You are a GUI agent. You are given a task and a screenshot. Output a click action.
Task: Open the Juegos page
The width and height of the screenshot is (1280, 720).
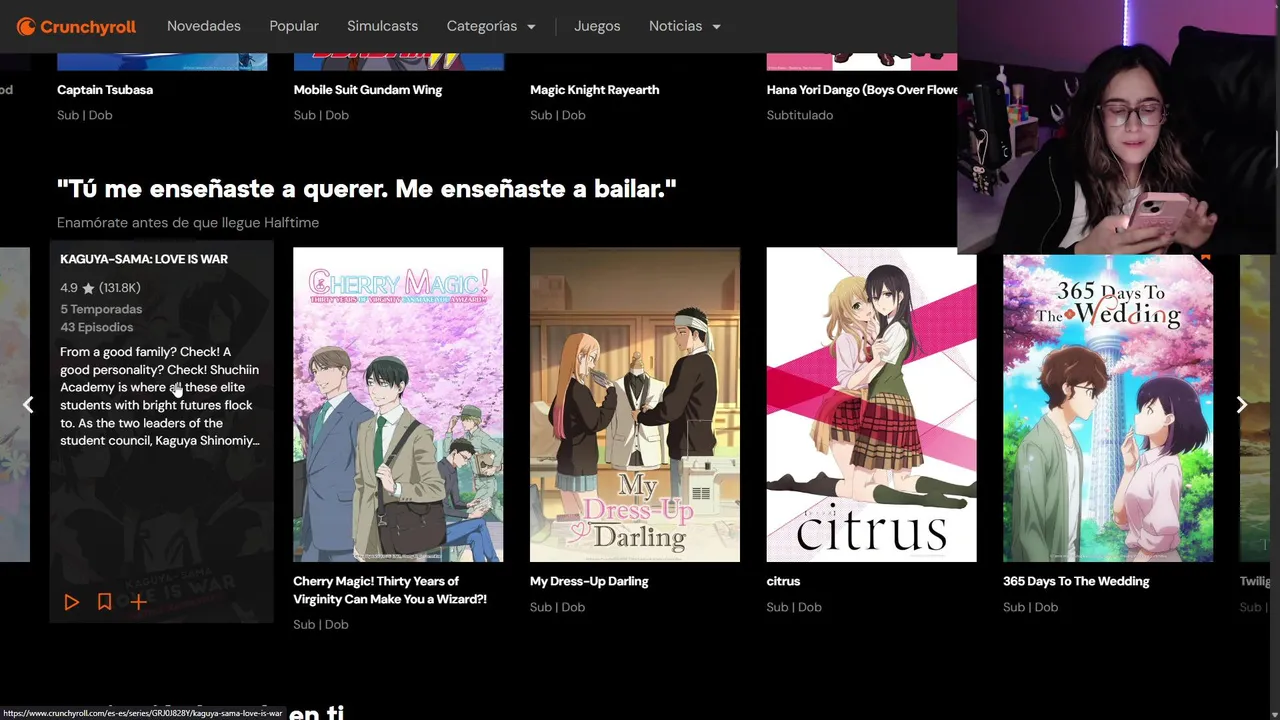pos(597,26)
